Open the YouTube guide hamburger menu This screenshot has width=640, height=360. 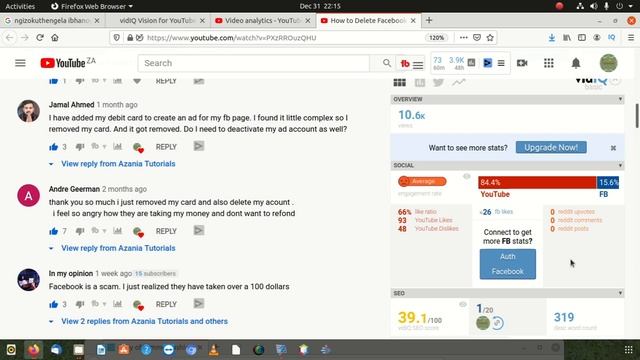pyautogui.click(x=20, y=63)
